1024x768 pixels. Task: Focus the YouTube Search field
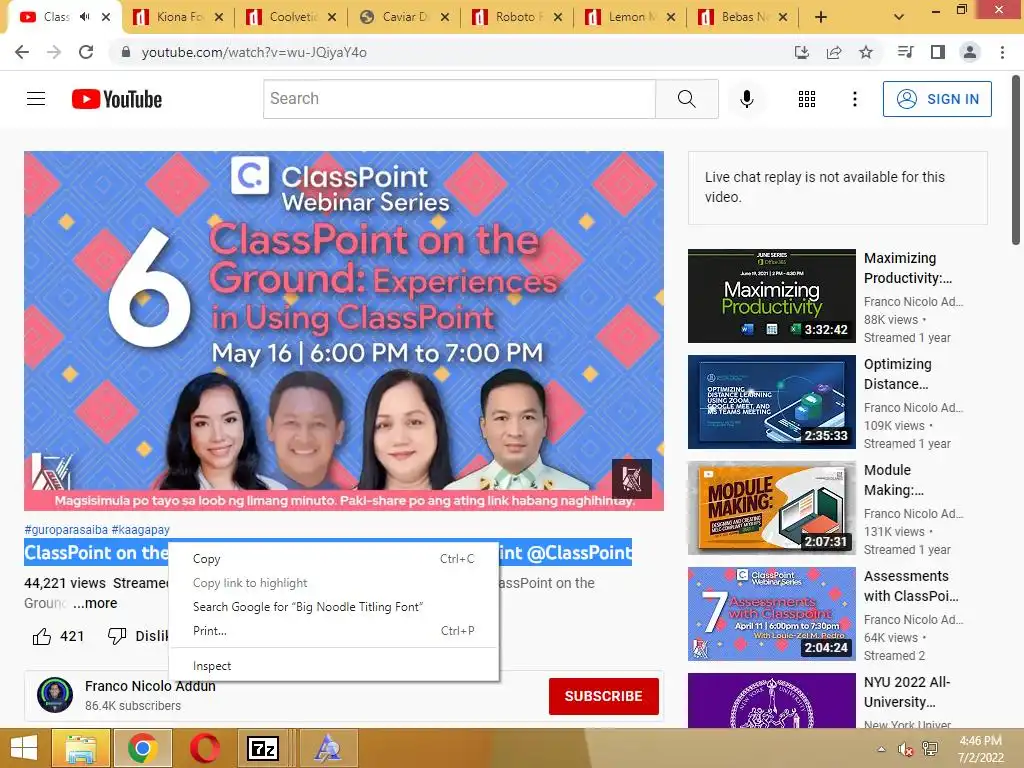(459, 99)
